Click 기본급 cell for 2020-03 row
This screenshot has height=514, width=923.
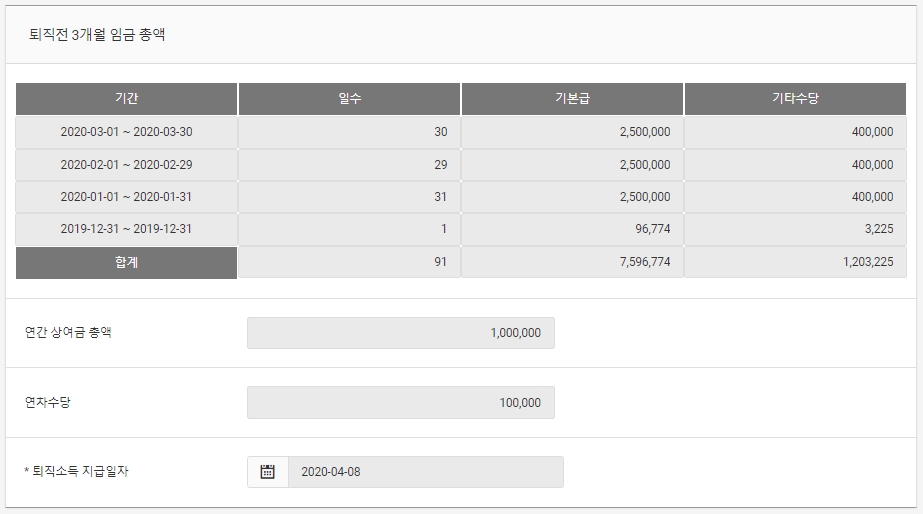point(572,132)
